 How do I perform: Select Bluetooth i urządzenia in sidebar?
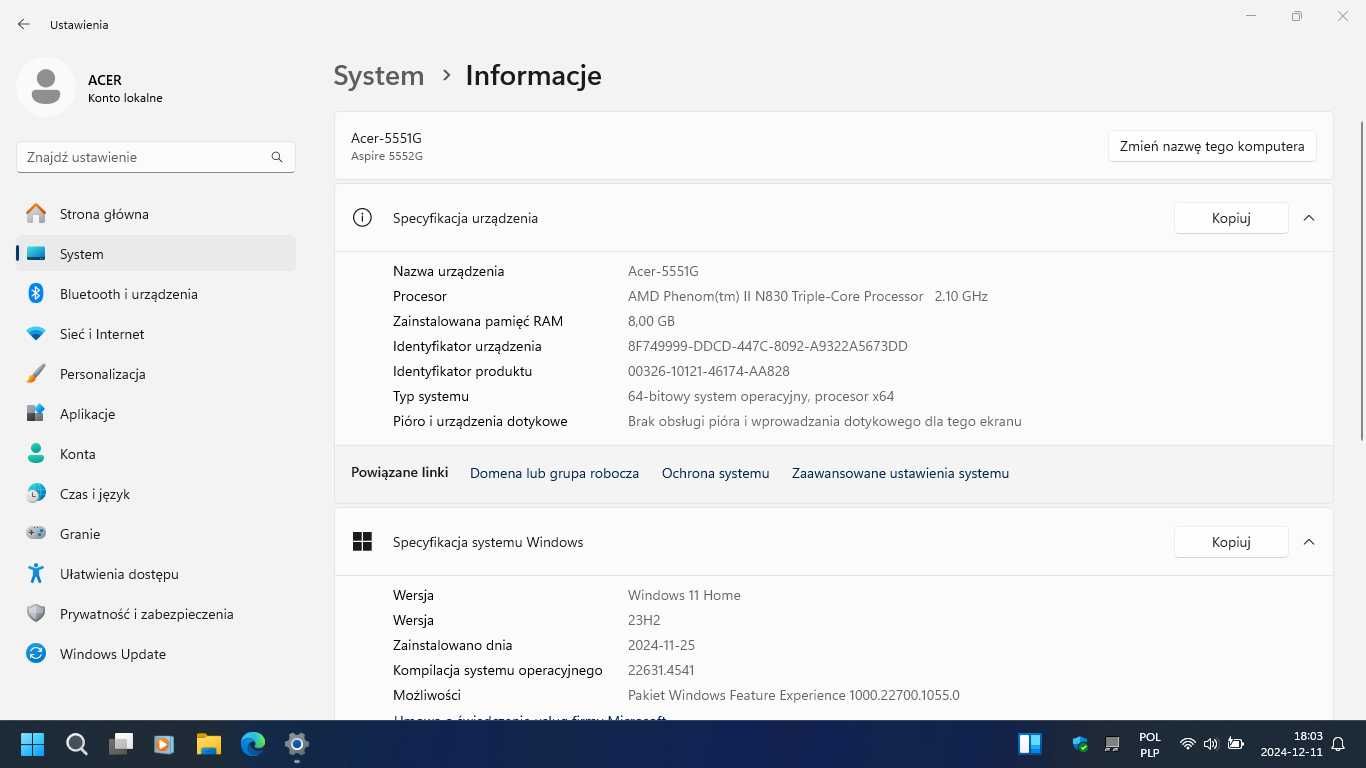(x=156, y=293)
